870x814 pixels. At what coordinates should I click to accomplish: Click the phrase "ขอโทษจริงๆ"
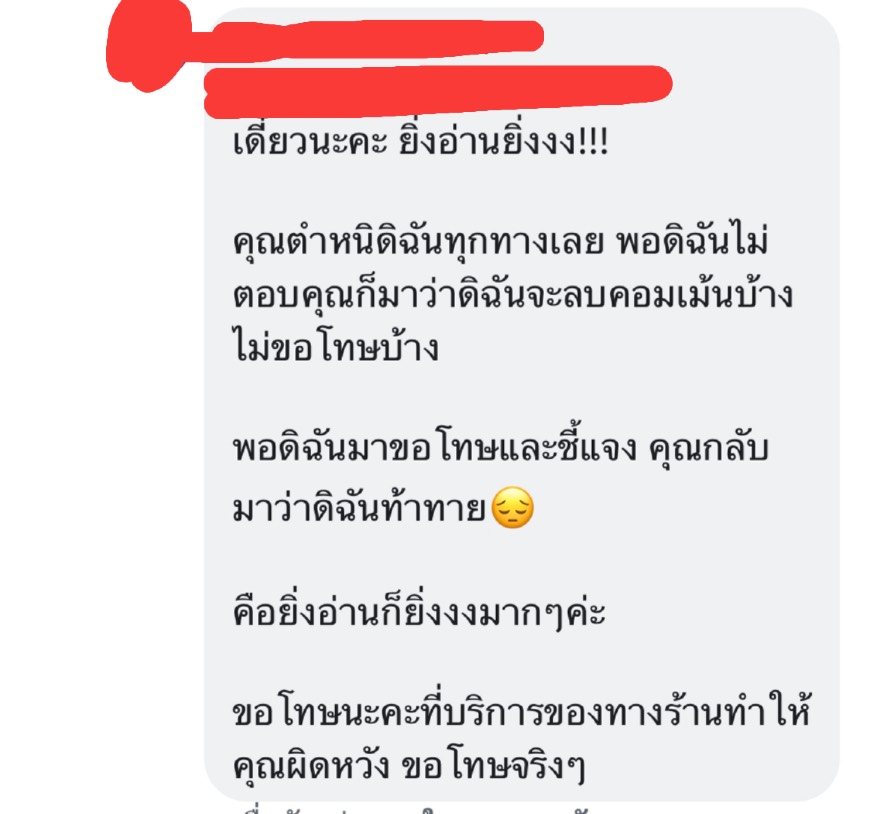coord(492,766)
